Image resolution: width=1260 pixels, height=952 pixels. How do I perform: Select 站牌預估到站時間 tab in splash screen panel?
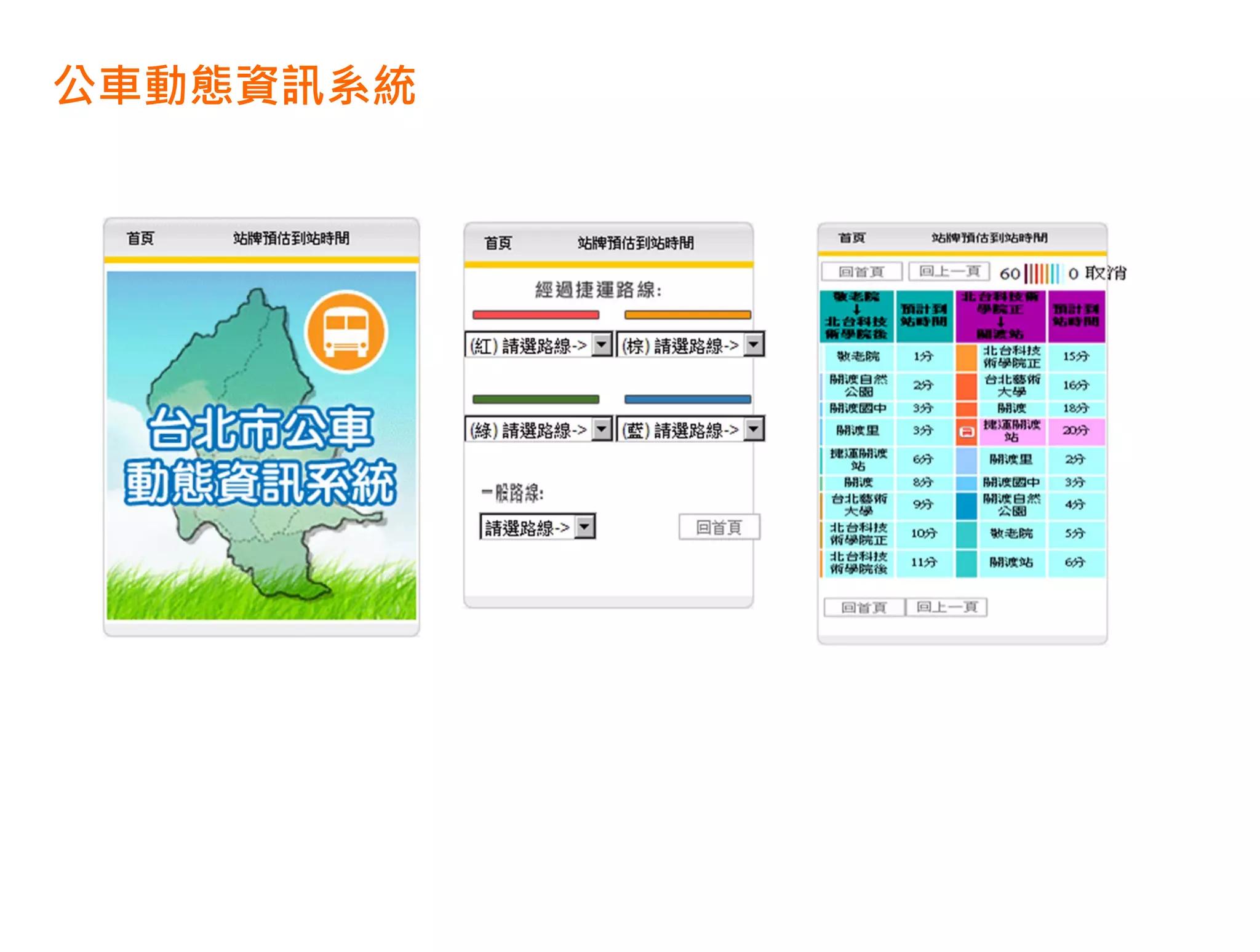pyautogui.click(x=291, y=239)
